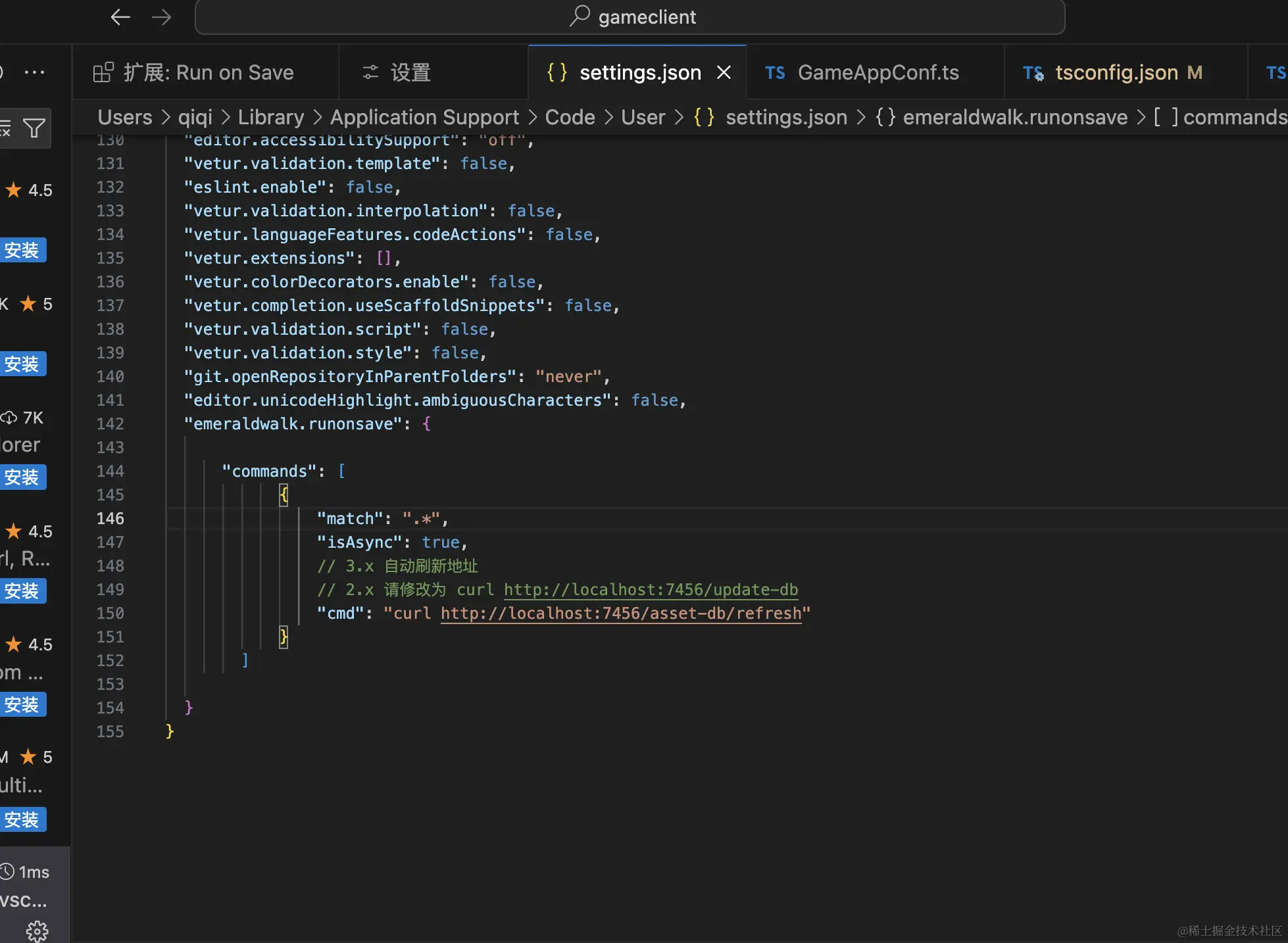Click the manage gear icon at bottom left
This screenshot has width=1288, height=943.
(37, 930)
